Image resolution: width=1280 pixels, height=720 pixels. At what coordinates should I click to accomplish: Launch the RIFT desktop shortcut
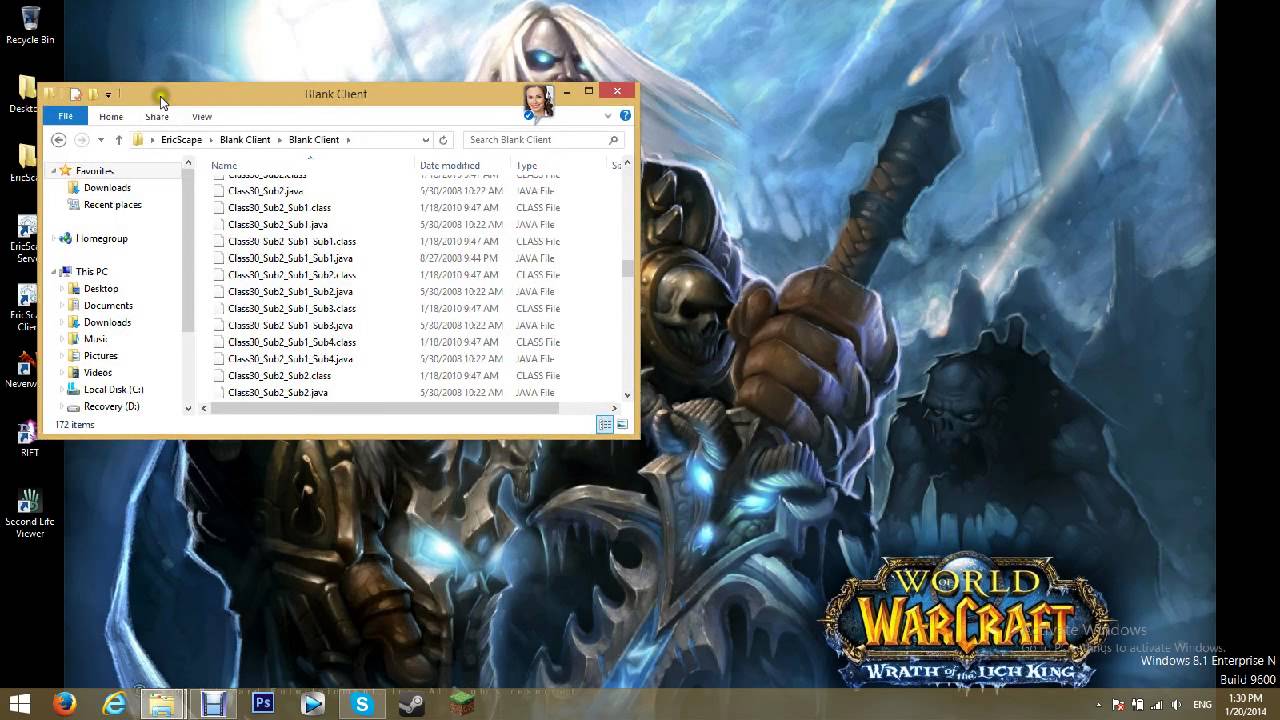pos(30,437)
